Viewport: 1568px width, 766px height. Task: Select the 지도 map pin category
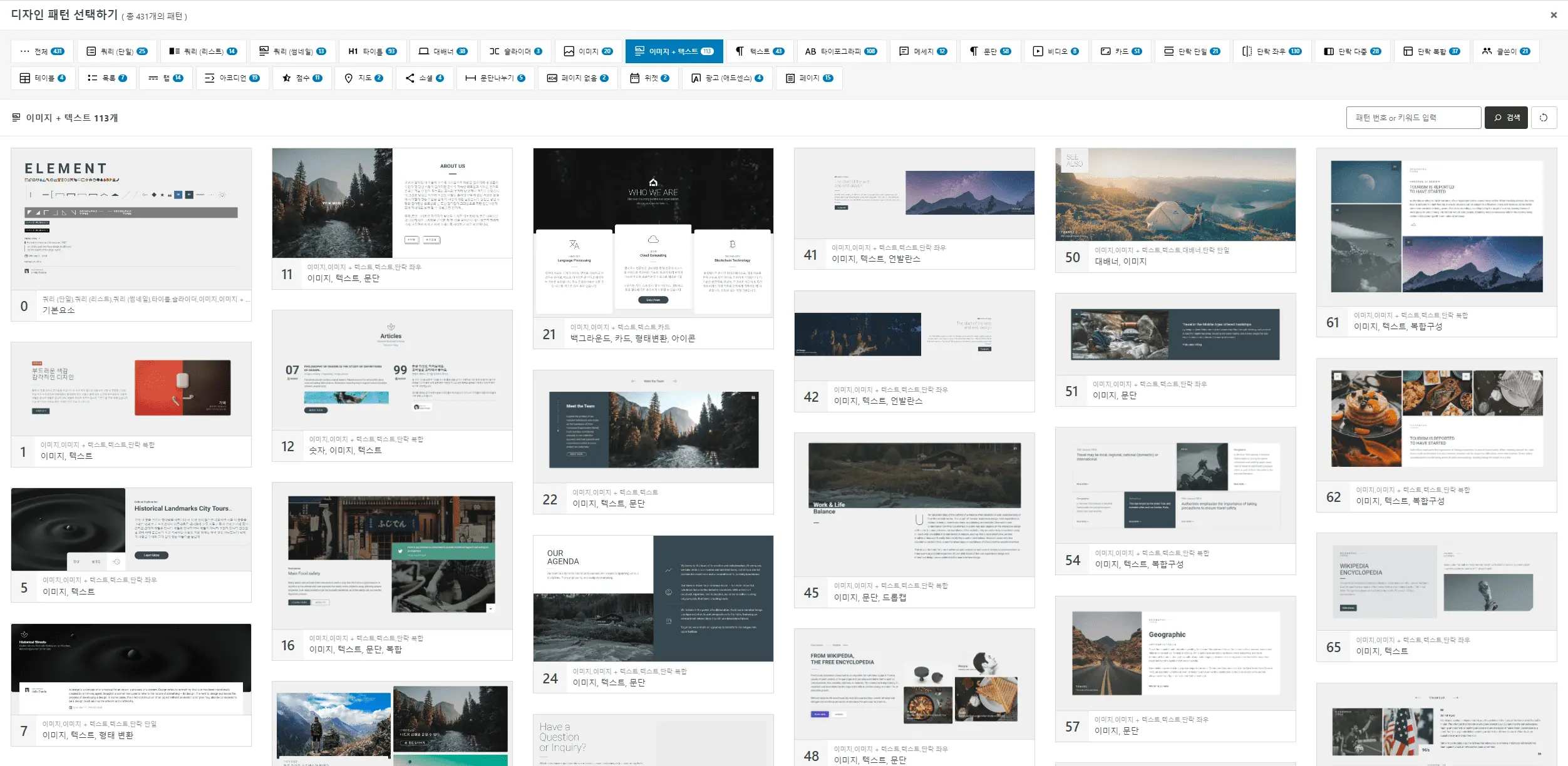(363, 78)
